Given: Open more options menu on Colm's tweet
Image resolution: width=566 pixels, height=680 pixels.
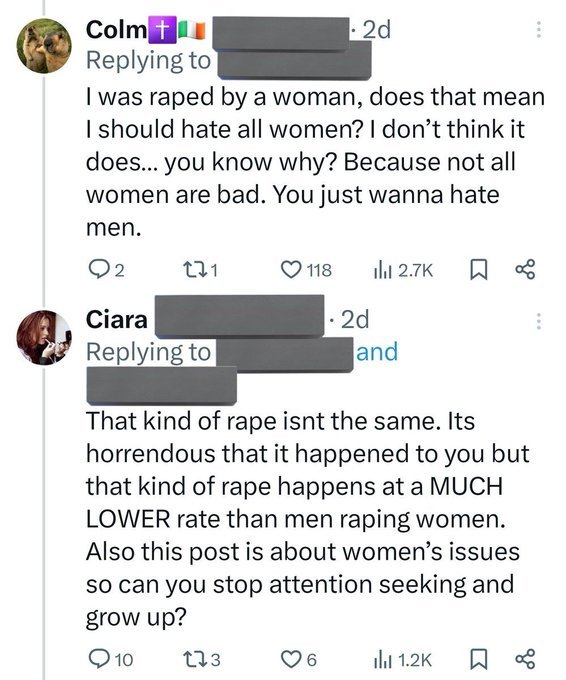Looking at the screenshot, I should [x=538, y=29].
